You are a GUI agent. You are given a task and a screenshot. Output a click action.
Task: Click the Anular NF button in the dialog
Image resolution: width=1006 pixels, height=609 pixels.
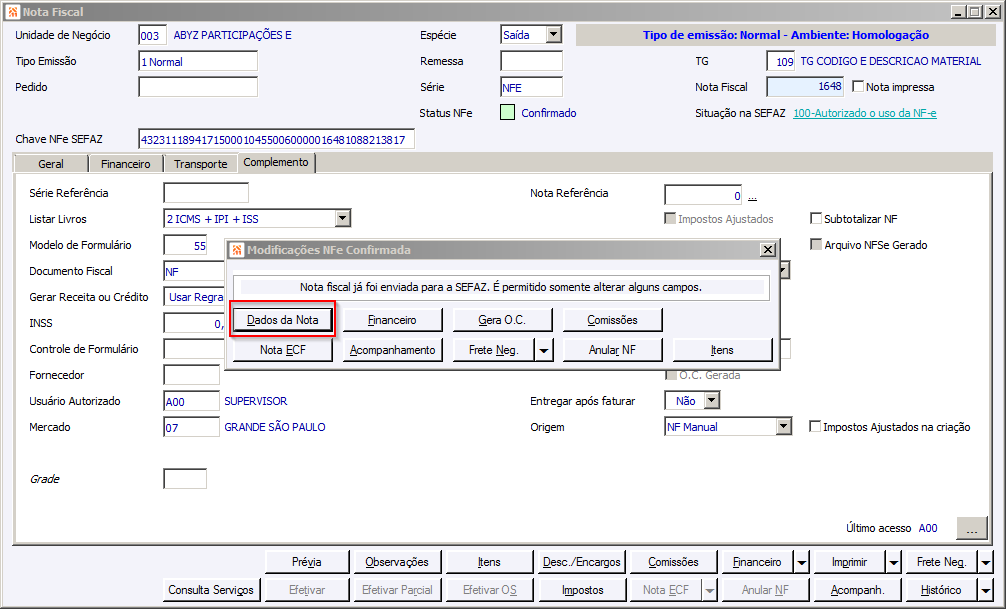[612, 350]
